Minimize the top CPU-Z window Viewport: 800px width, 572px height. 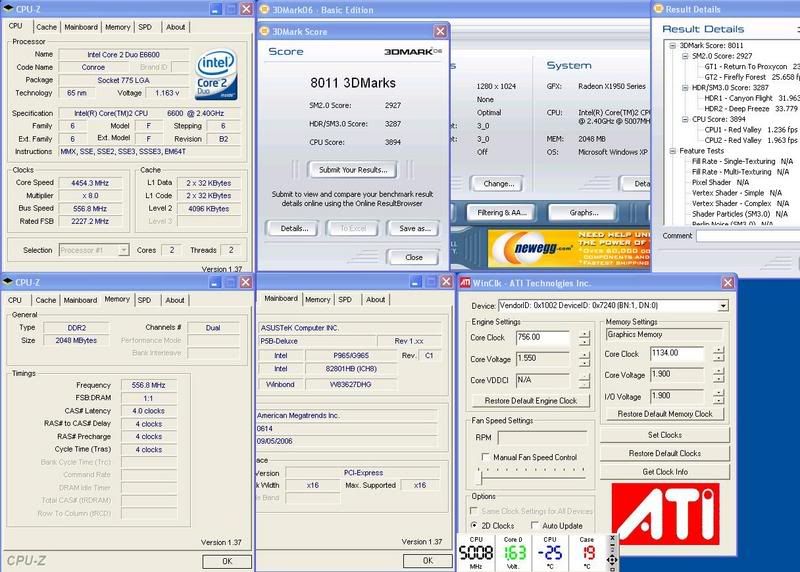tap(216, 9)
